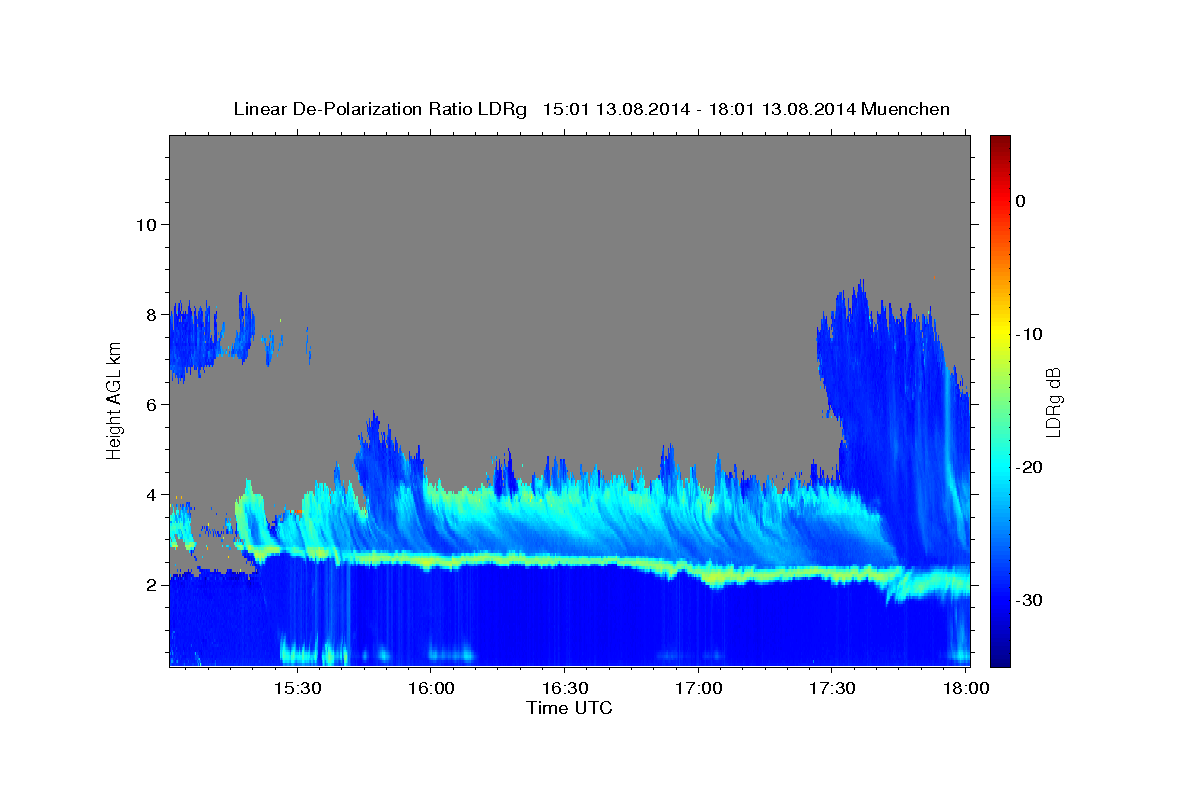Click the colorbar value 0
Image resolution: width=1200 pixels, height=800 pixels.
(1021, 201)
